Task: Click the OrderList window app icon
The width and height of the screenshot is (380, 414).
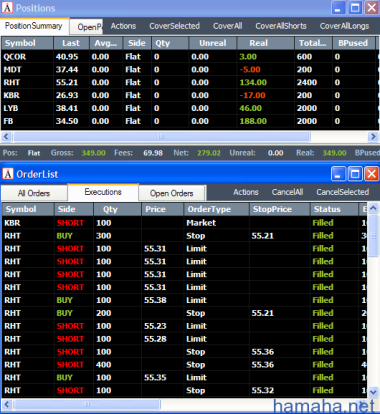Action: pyautogui.click(x=8, y=174)
